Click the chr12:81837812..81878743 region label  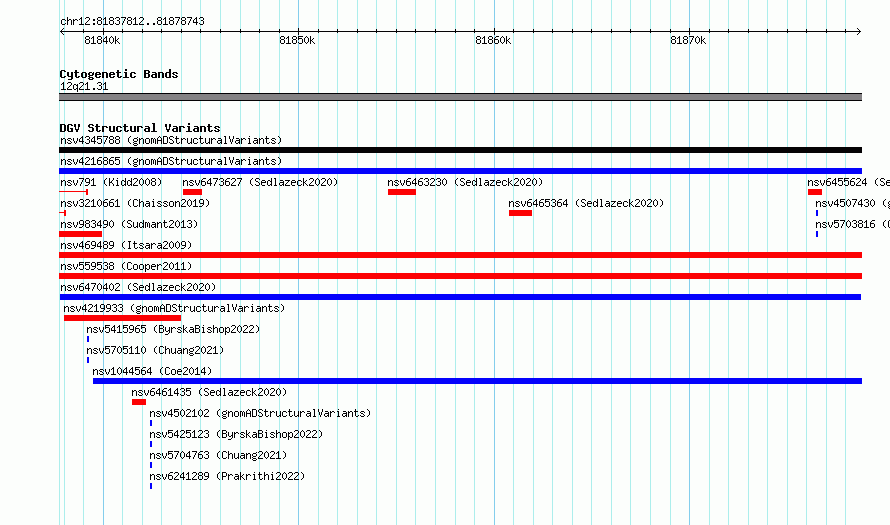click(x=132, y=22)
